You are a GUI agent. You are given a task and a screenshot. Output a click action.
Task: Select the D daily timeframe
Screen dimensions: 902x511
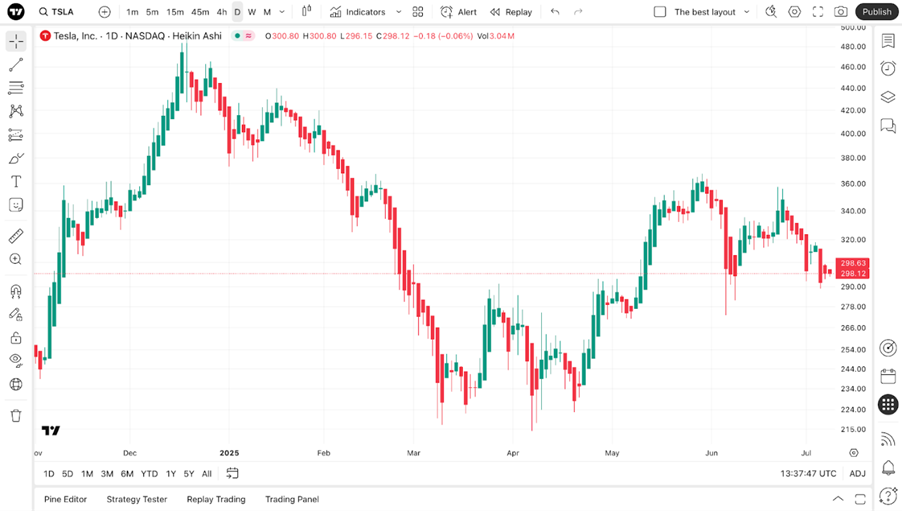point(237,12)
